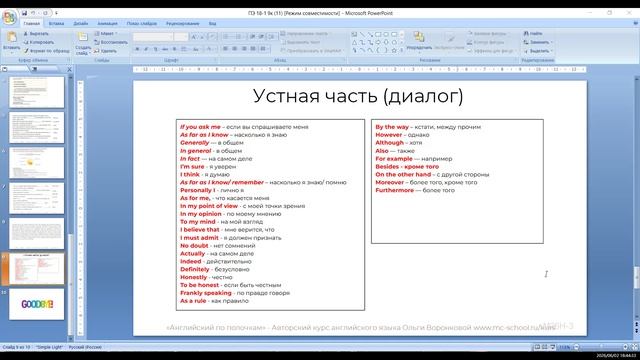The width and height of the screenshot is (640, 360).
Task: Click the Find (Найти) command
Action: coord(533,33)
